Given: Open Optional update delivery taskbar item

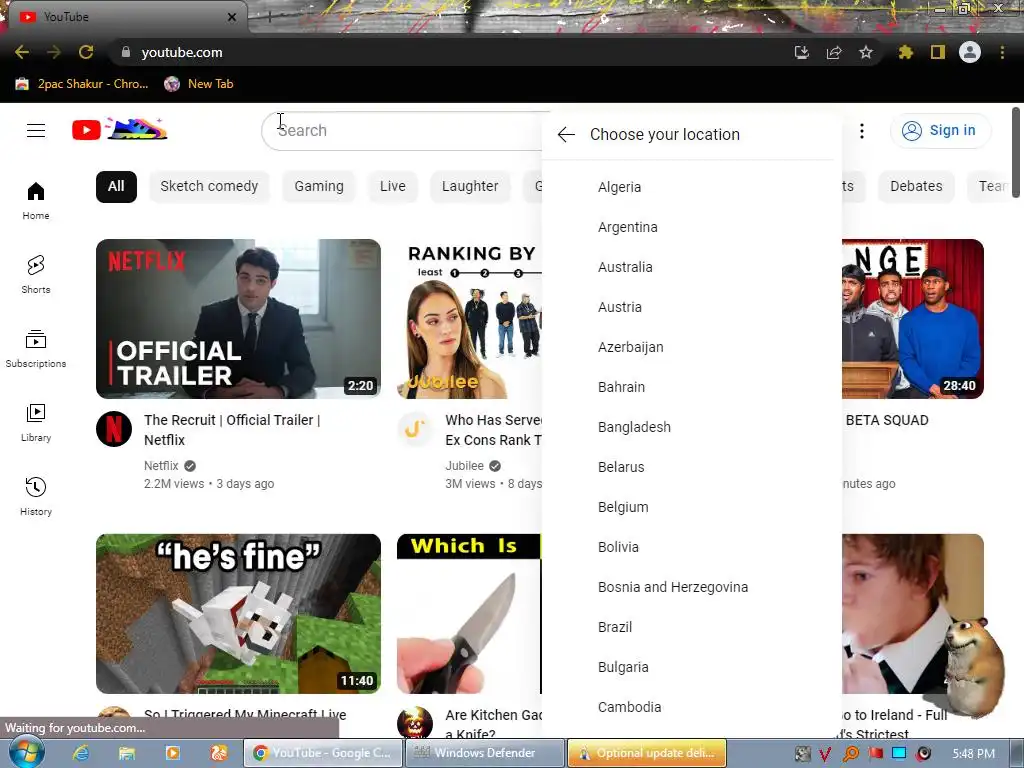Looking at the screenshot, I should (x=647, y=753).
